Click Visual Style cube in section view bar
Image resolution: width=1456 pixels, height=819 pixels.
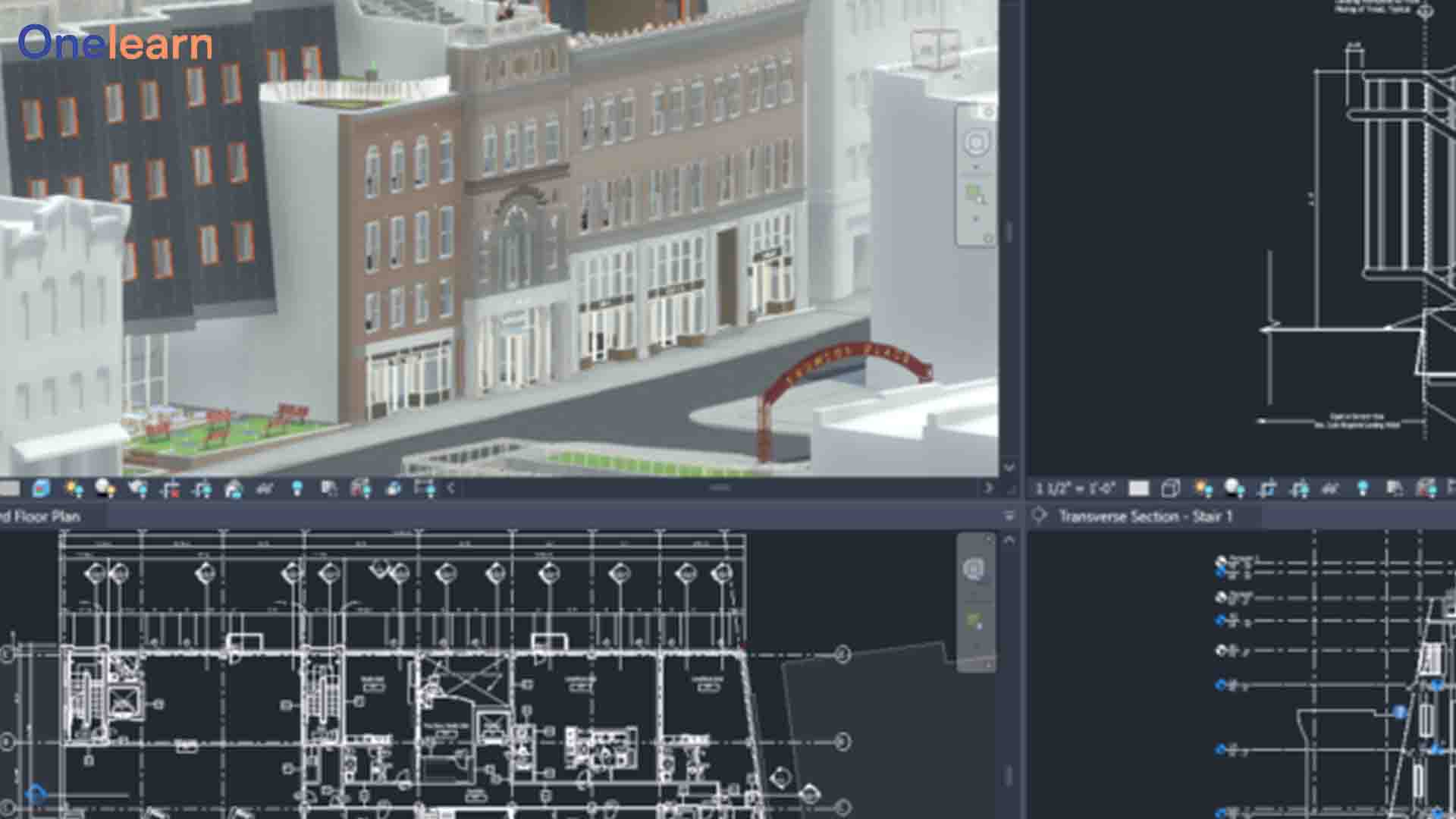point(1171,488)
